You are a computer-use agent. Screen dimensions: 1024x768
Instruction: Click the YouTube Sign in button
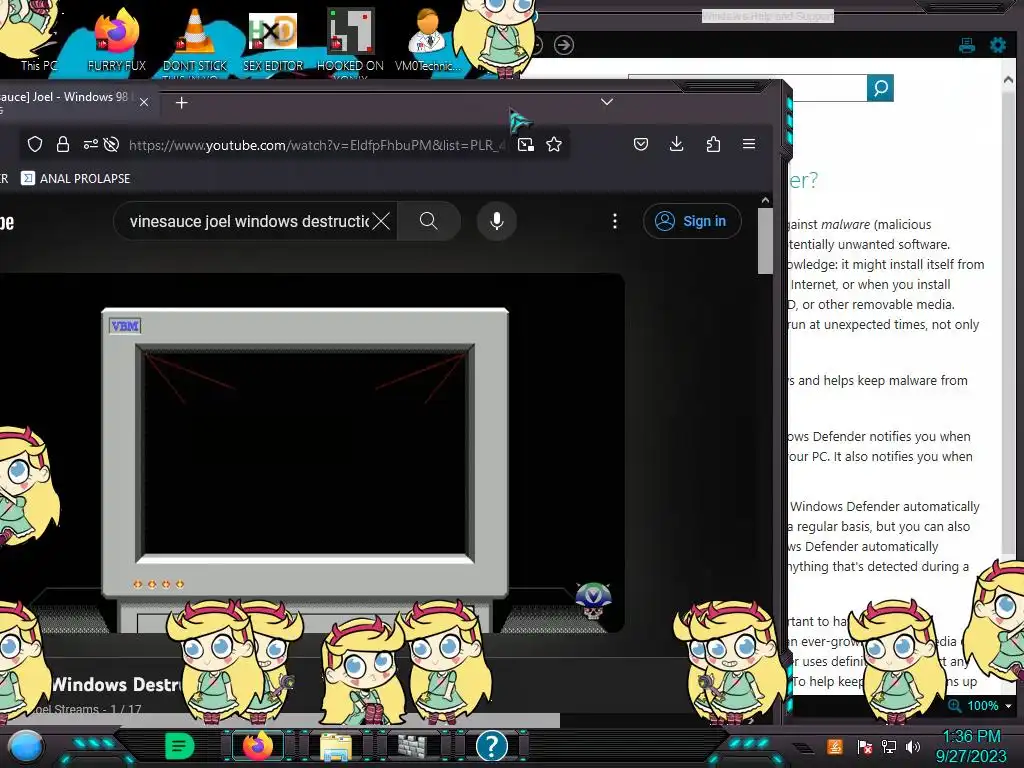(x=692, y=221)
